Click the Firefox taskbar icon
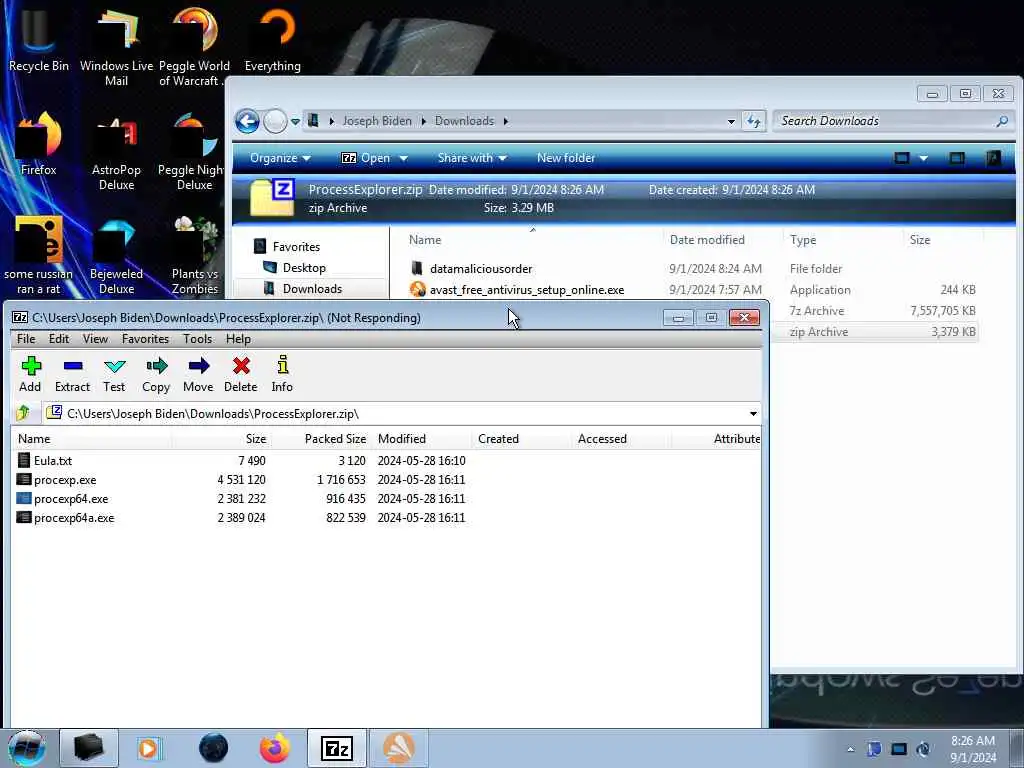 (x=275, y=748)
